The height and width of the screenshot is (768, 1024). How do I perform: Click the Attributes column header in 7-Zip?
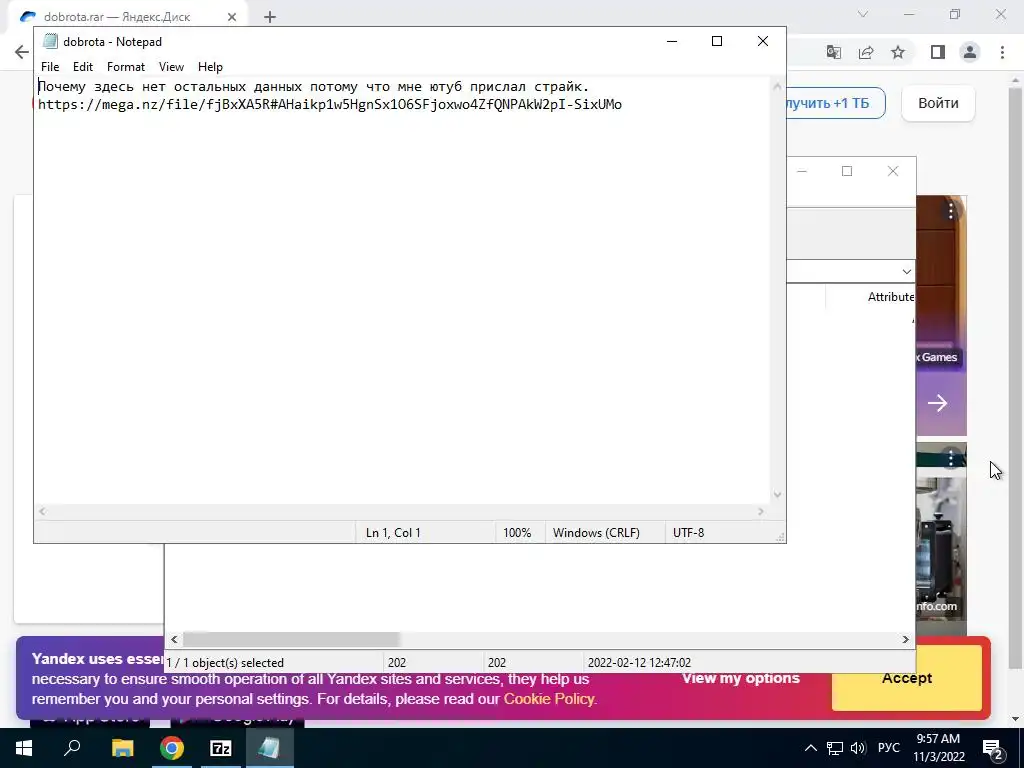tap(891, 296)
